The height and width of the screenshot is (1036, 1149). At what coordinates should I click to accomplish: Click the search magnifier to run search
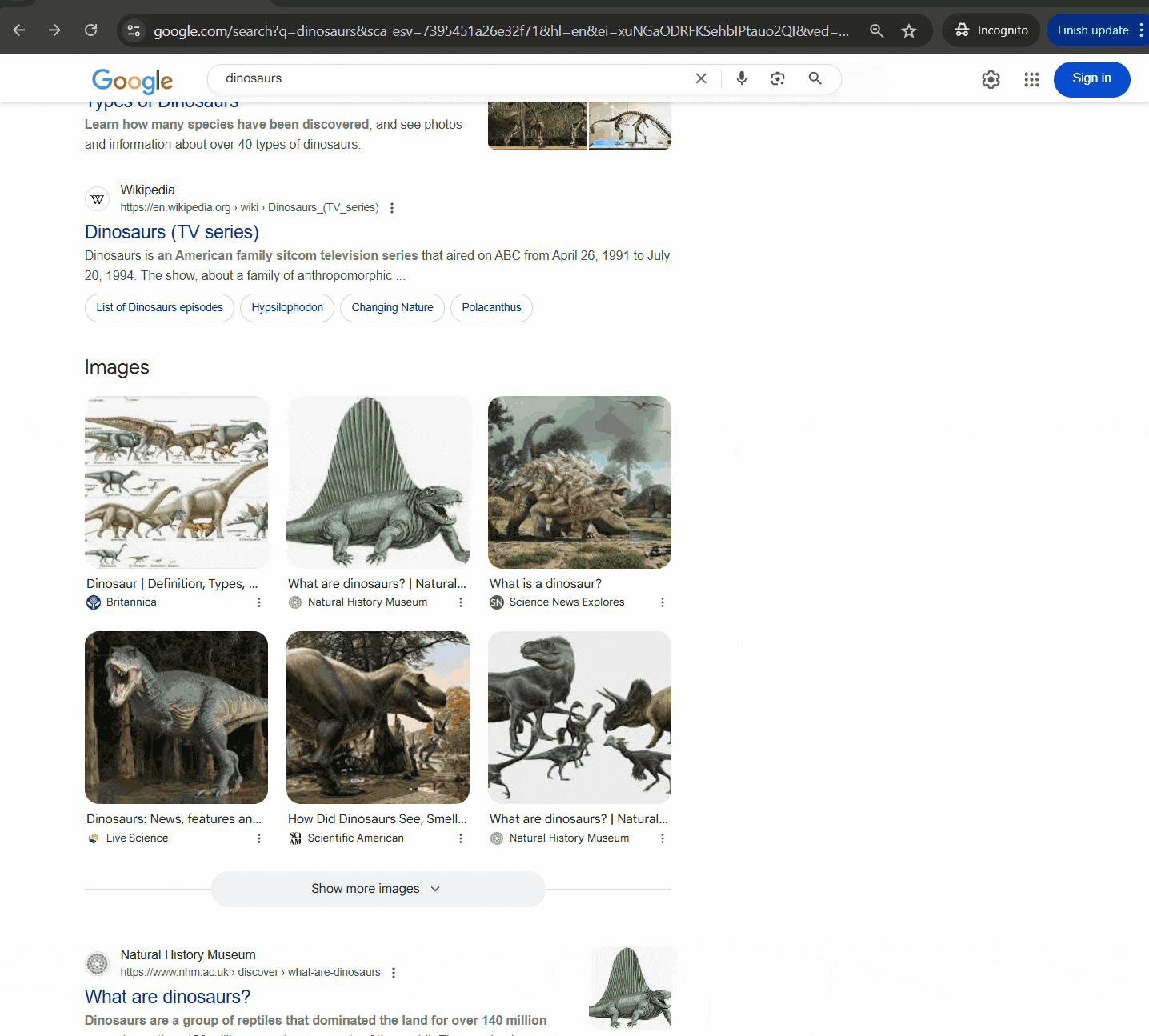[x=815, y=78]
